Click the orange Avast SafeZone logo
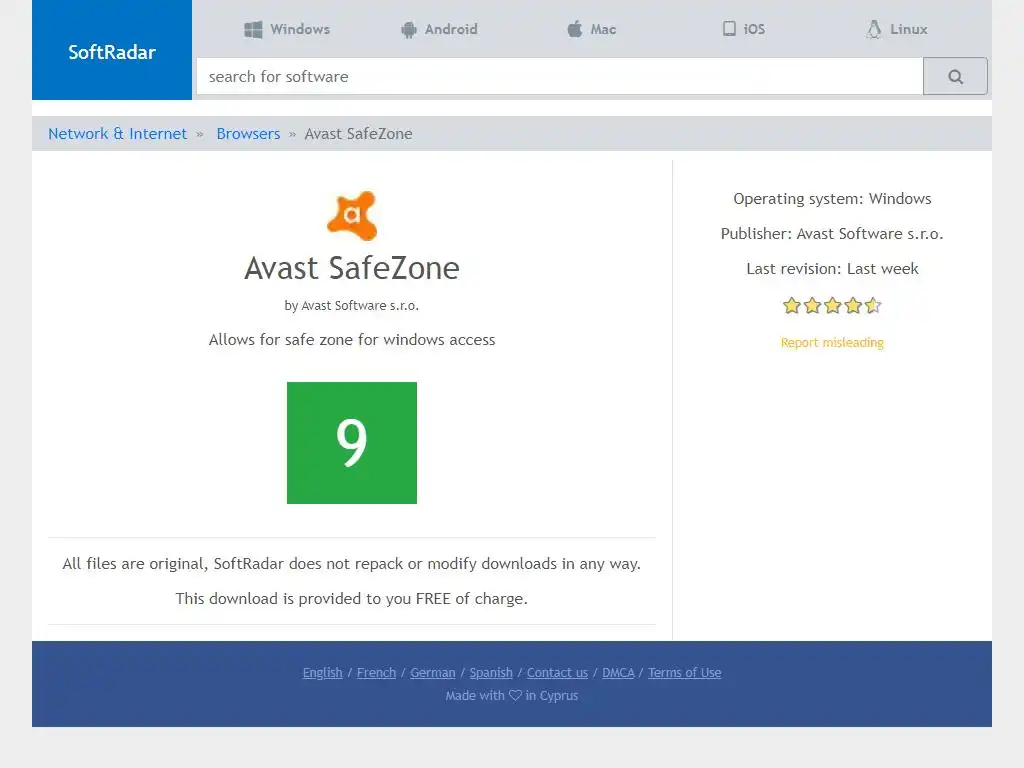This screenshot has width=1024, height=768. (352, 216)
